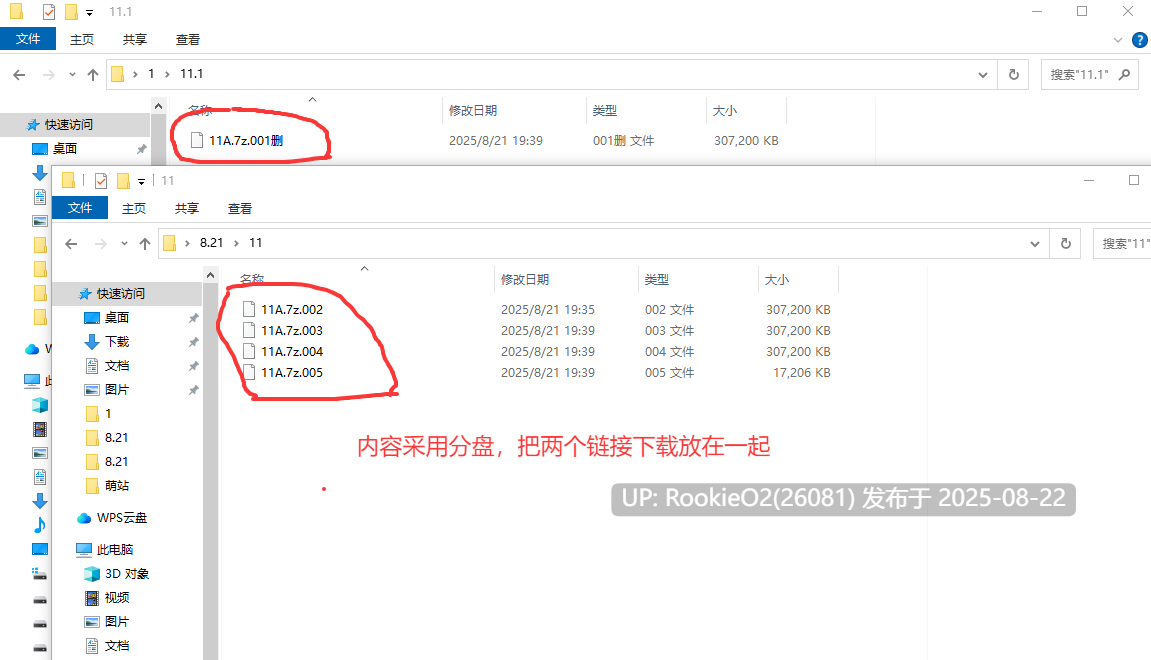Viewport: 1151px width, 660px height.
Task: Click the search box of the 11.1 window
Action: 1089,74
